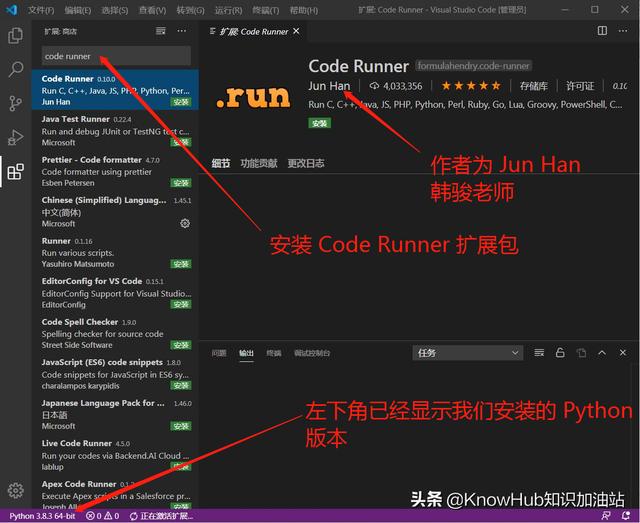Open the Manage gear in activity bar
This screenshot has width=640, height=523.
(16, 490)
